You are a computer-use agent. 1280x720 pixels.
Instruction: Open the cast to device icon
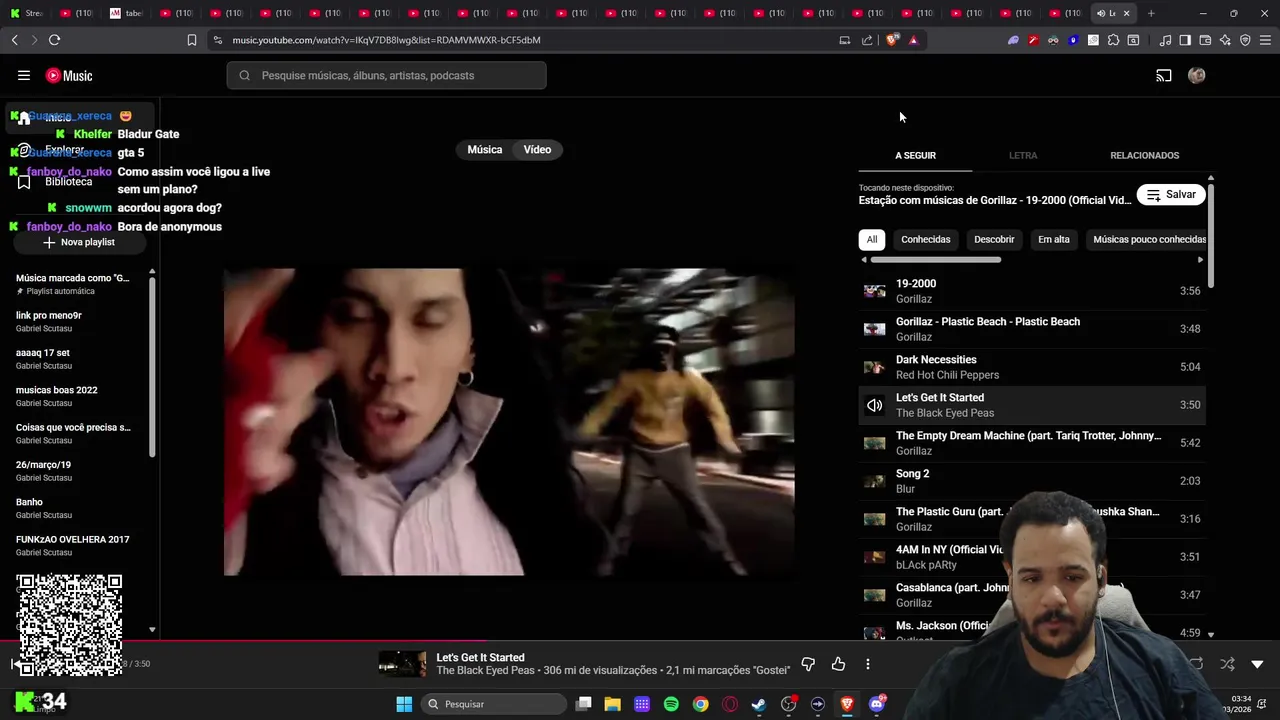(x=1164, y=75)
